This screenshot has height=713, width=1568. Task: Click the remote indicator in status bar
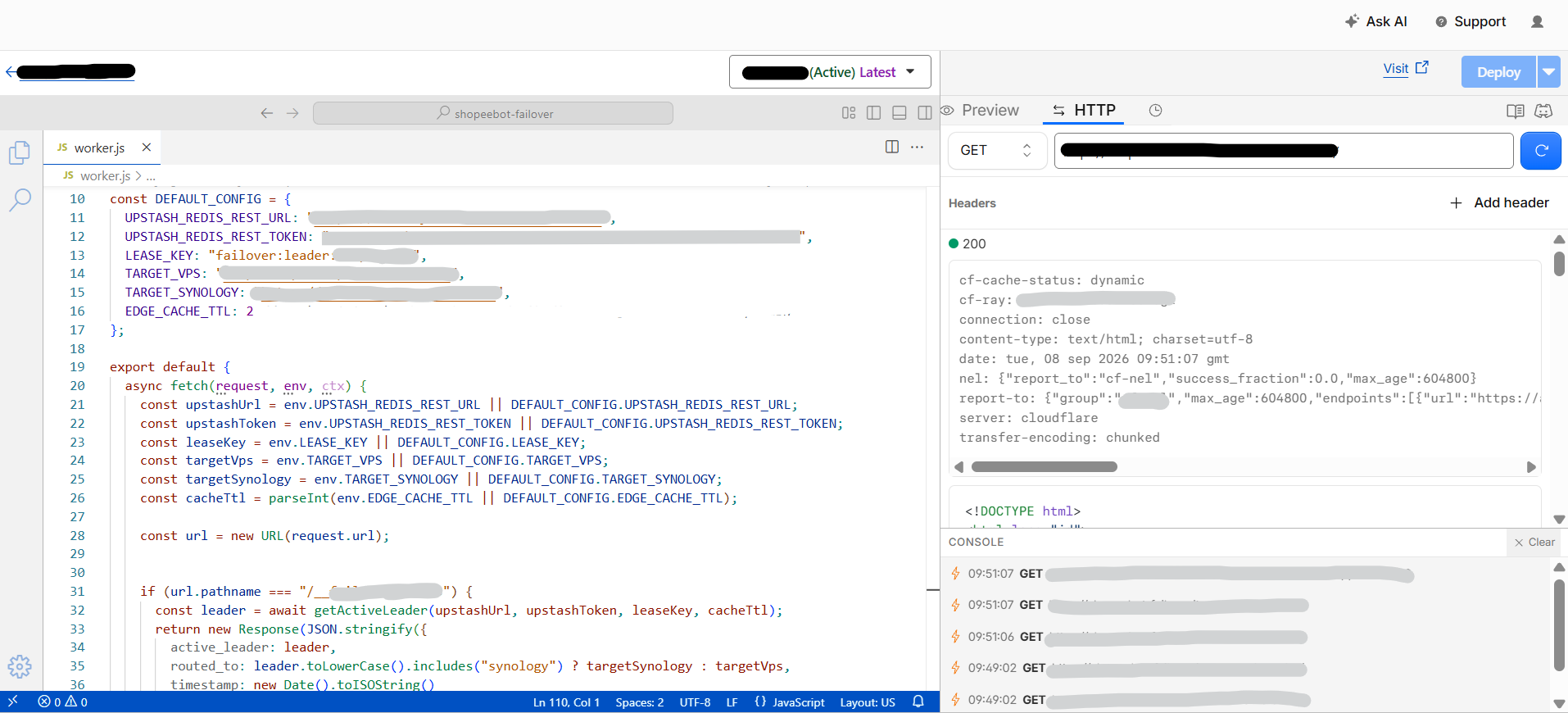tap(13, 702)
